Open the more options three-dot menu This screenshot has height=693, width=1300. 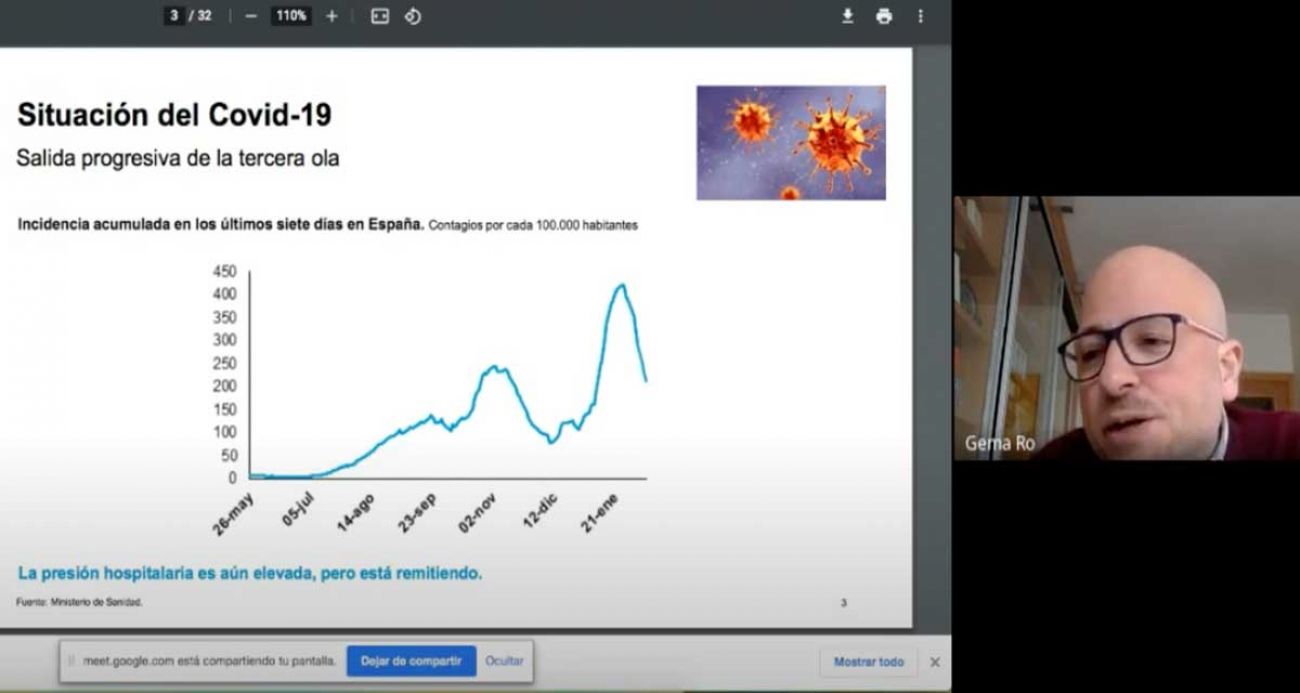pos(919,16)
